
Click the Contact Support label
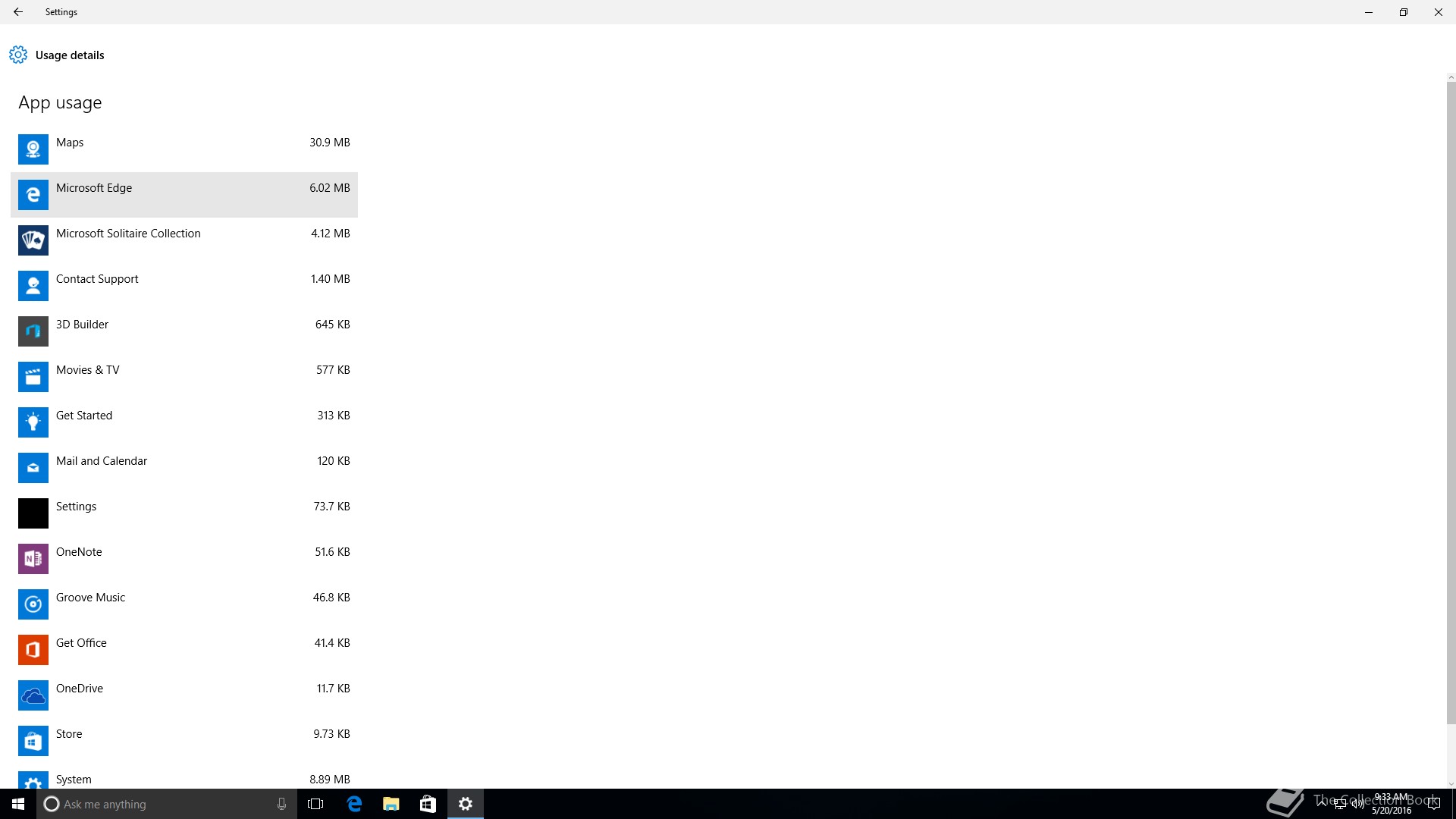click(x=97, y=279)
